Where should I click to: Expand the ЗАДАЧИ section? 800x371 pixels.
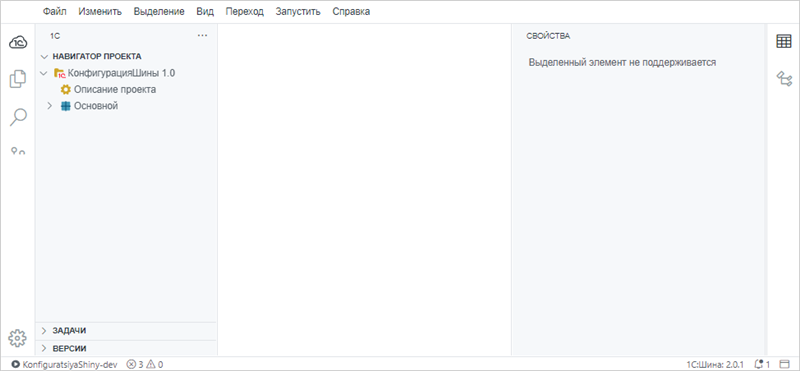click(x=44, y=331)
